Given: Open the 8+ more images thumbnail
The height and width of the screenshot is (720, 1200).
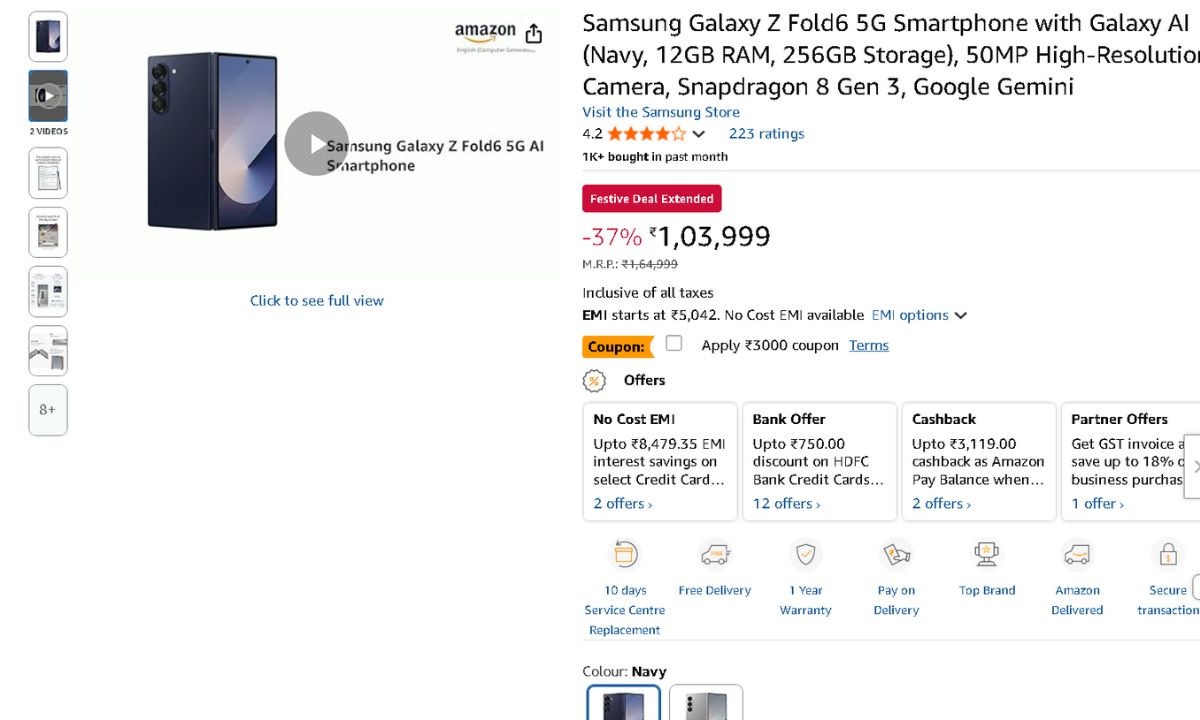Looking at the screenshot, I should click(48, 410).
